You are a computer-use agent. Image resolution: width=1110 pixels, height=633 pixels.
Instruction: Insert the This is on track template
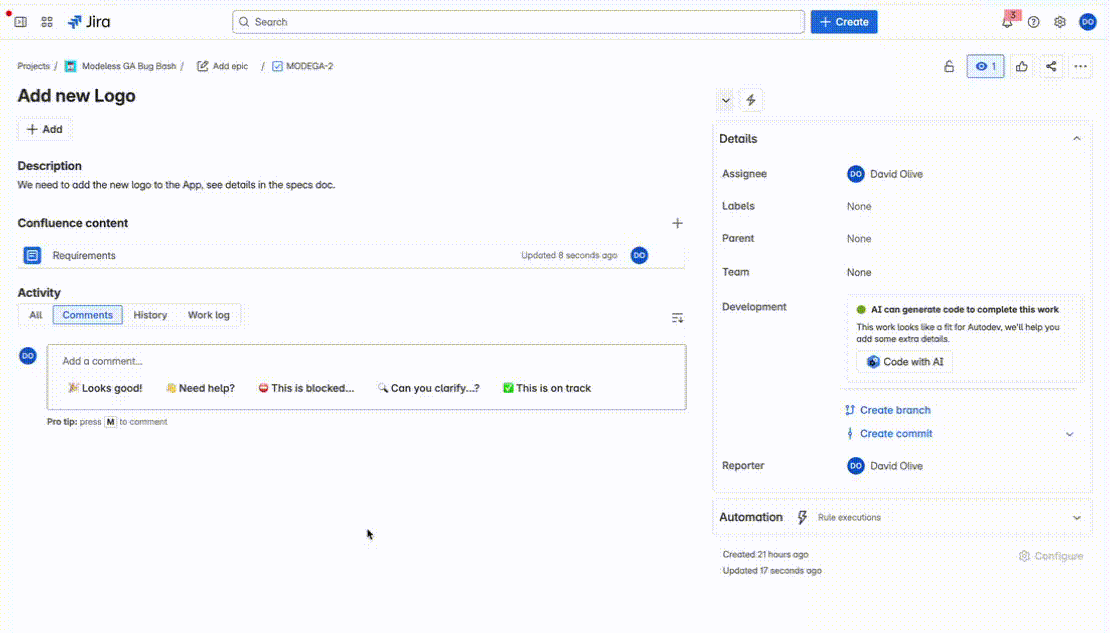[546, 388]
